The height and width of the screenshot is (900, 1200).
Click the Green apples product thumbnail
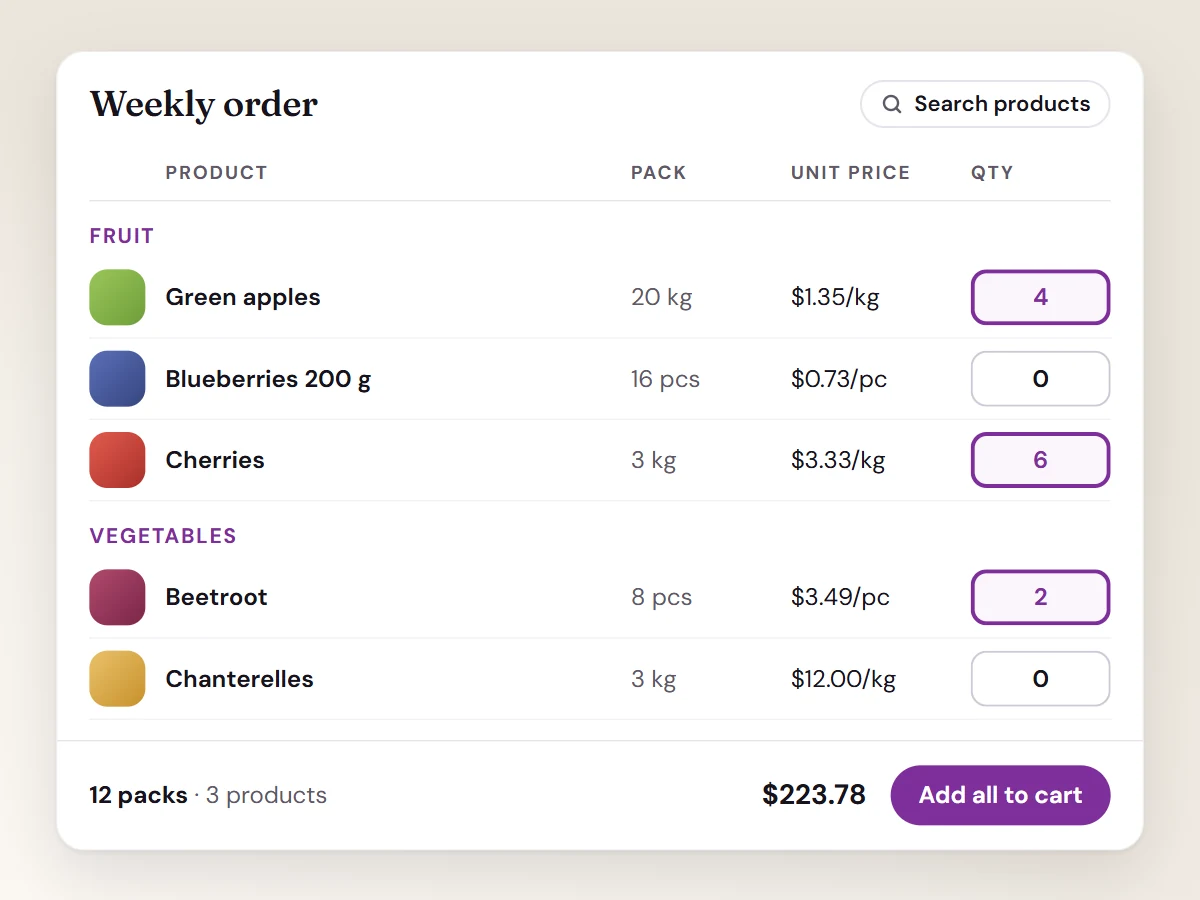[117, 297]
